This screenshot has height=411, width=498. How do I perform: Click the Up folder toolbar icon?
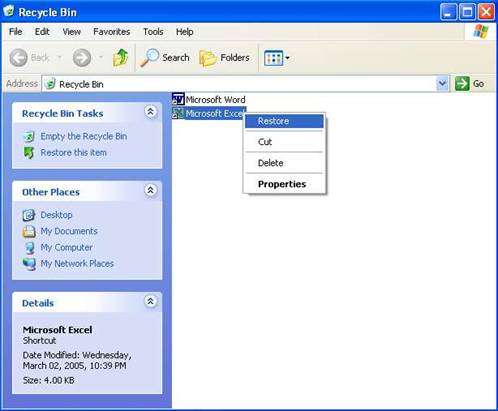coord(120,58)
